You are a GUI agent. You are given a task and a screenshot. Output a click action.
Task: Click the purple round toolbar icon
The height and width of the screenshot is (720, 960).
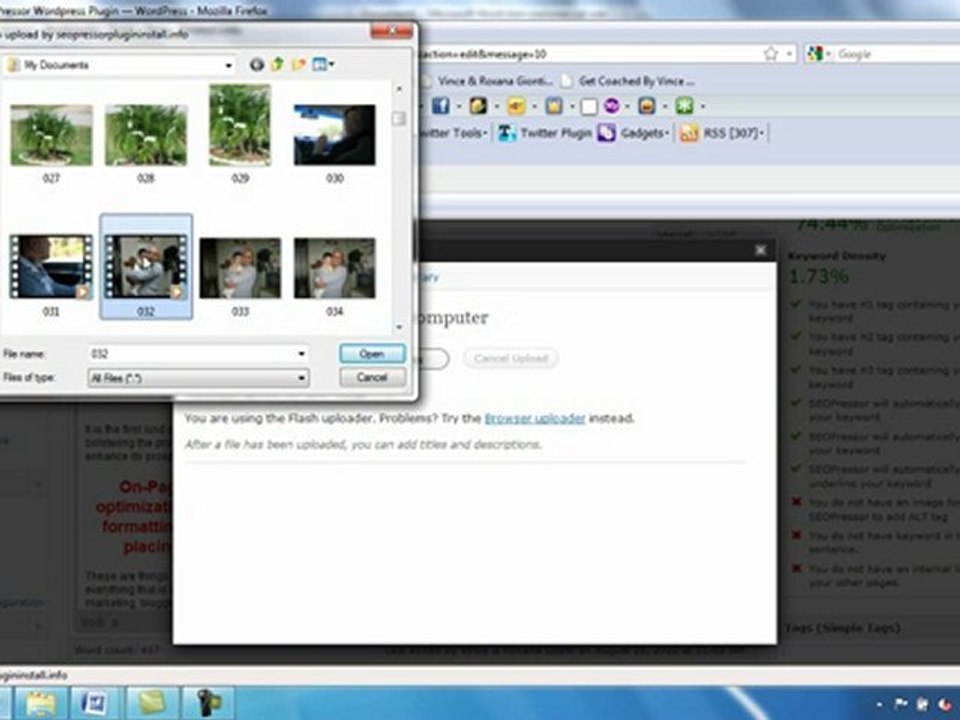click(612, 106)
